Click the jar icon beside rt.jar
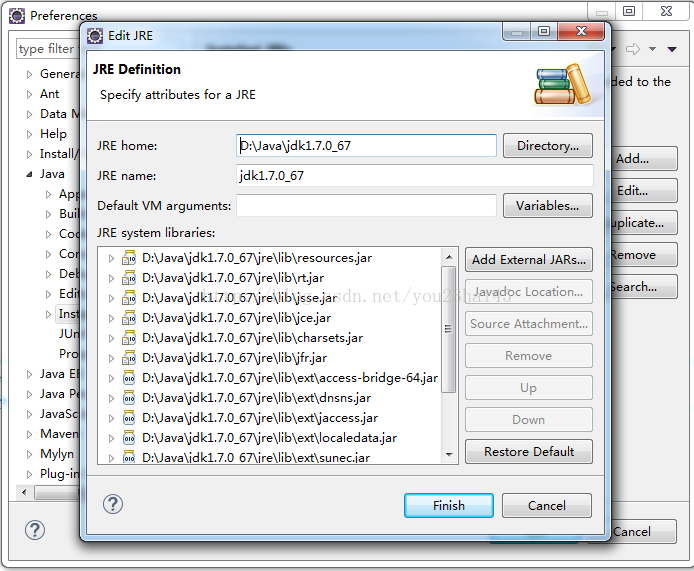This screenshot has height=571, width=694. (129, 278)
